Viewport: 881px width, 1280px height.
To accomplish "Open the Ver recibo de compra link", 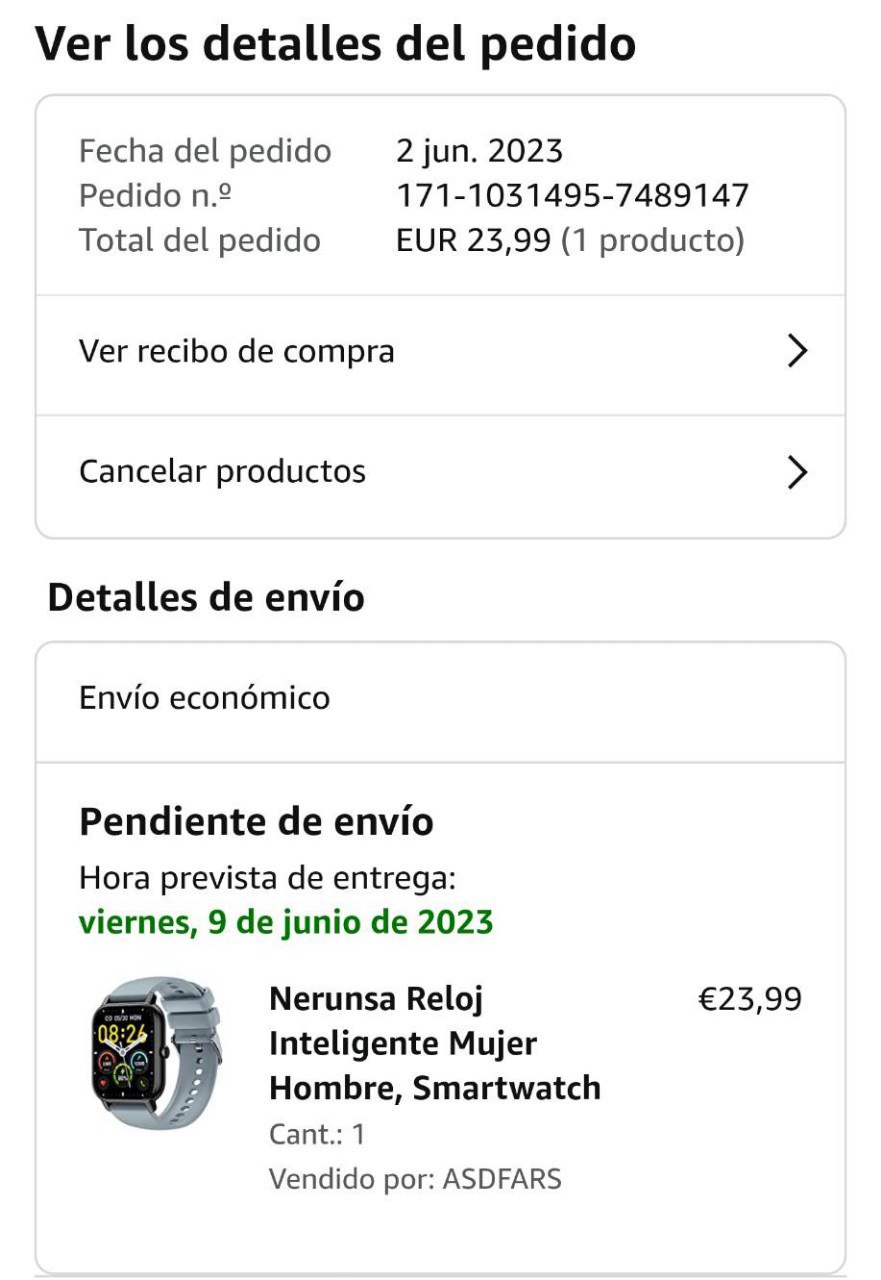I will pos(237,352).
